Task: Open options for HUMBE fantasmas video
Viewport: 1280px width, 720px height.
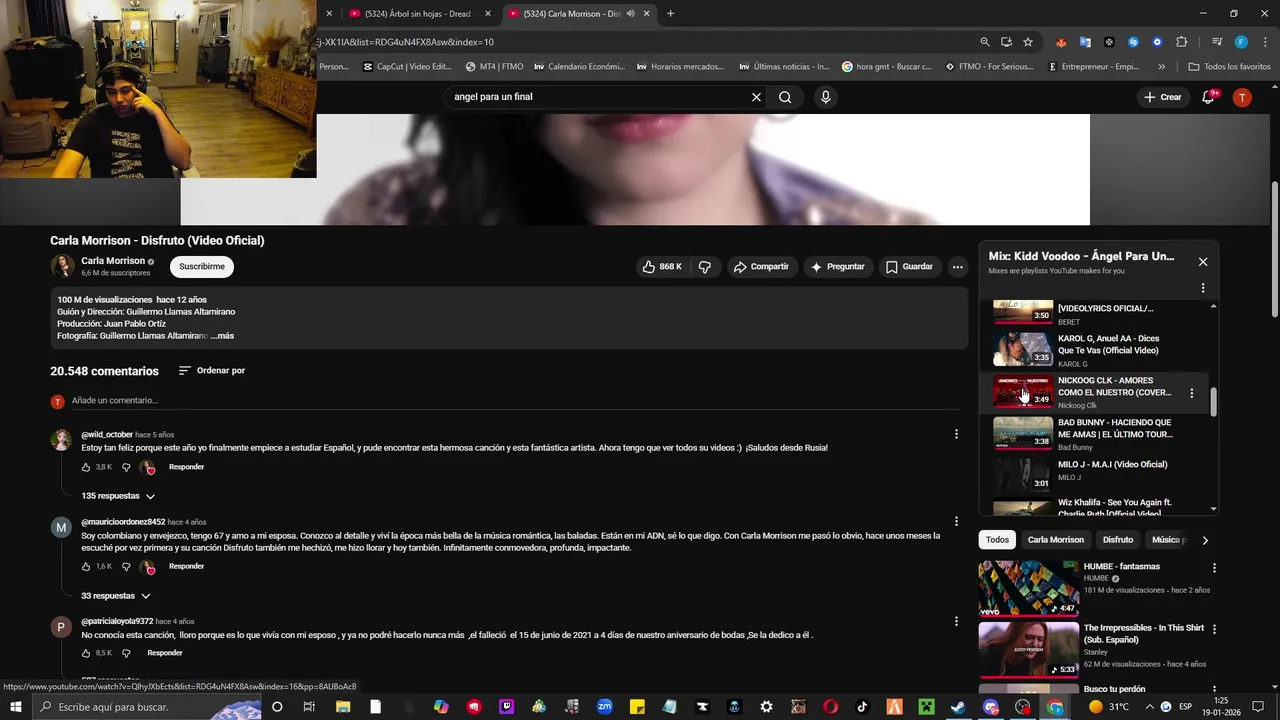Action: 1215,568
